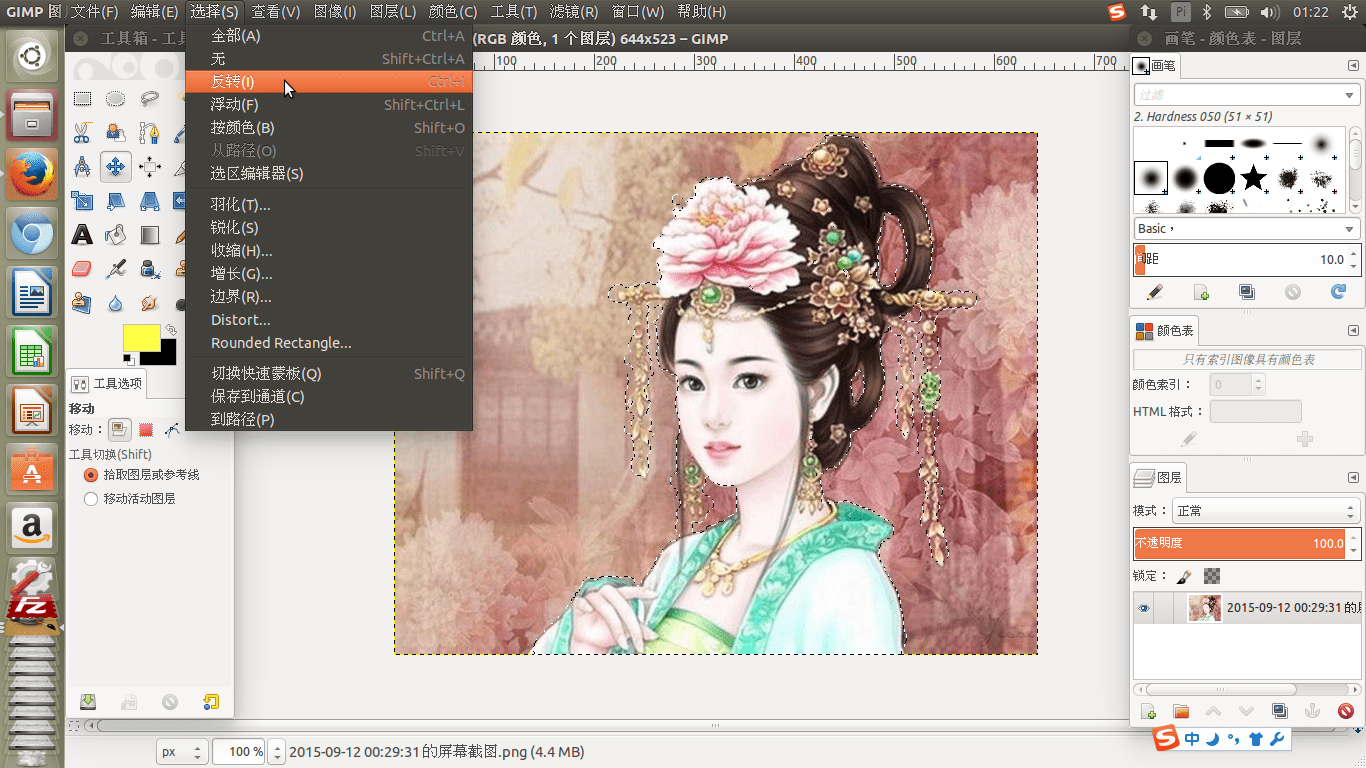Toggle the lock alpha channel checkerboard
The width and height of the screenshot is (1366, 768).
pos(1212,576)
